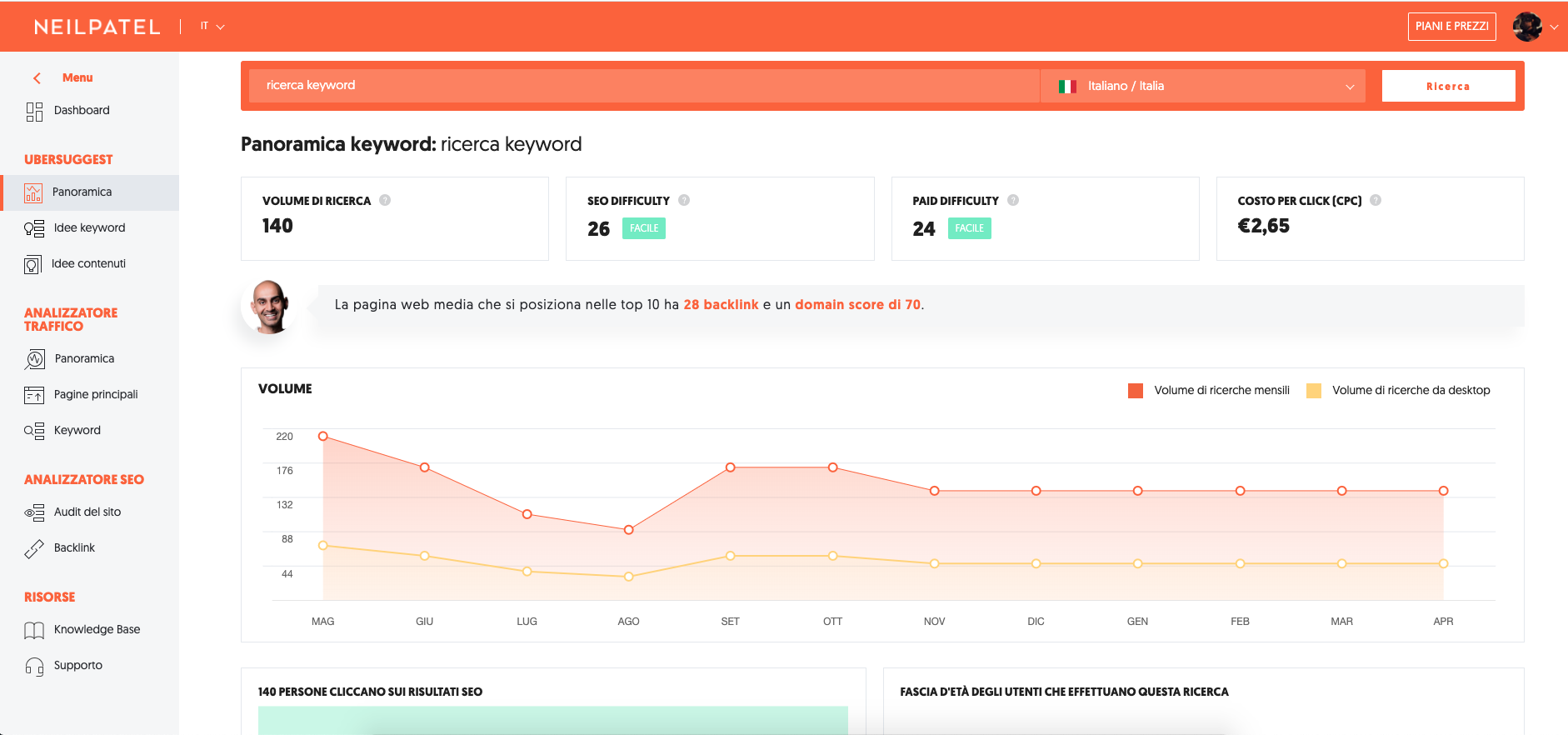Expand the Italiano / Italia selector
Image resolution: width=1568 pixels, height=735 pixels.
[1203, 87]
